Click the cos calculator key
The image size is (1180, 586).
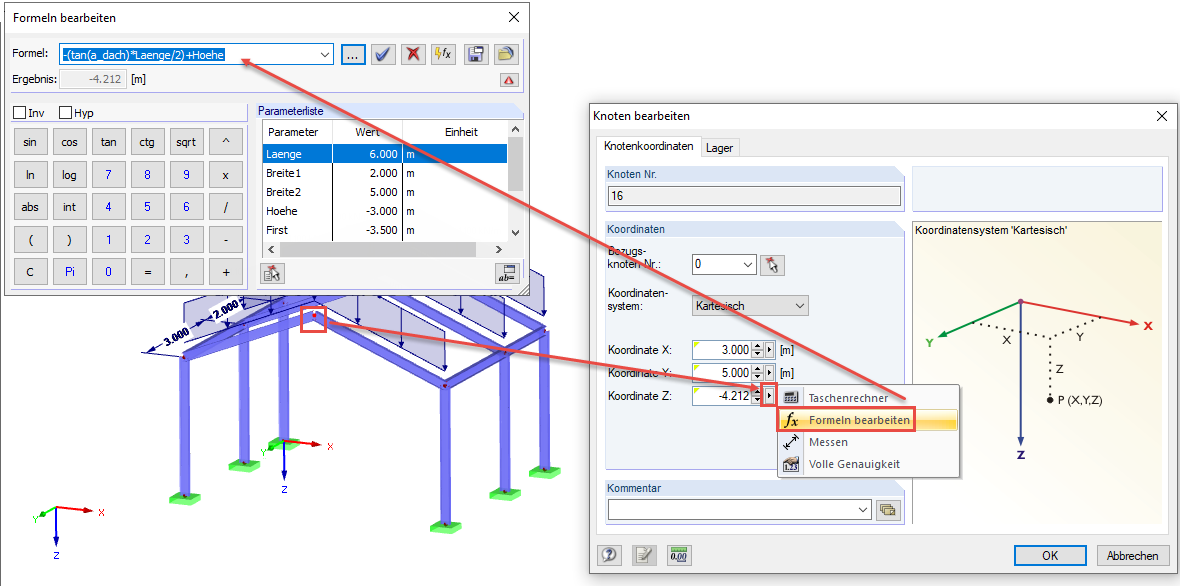[69, 141]
